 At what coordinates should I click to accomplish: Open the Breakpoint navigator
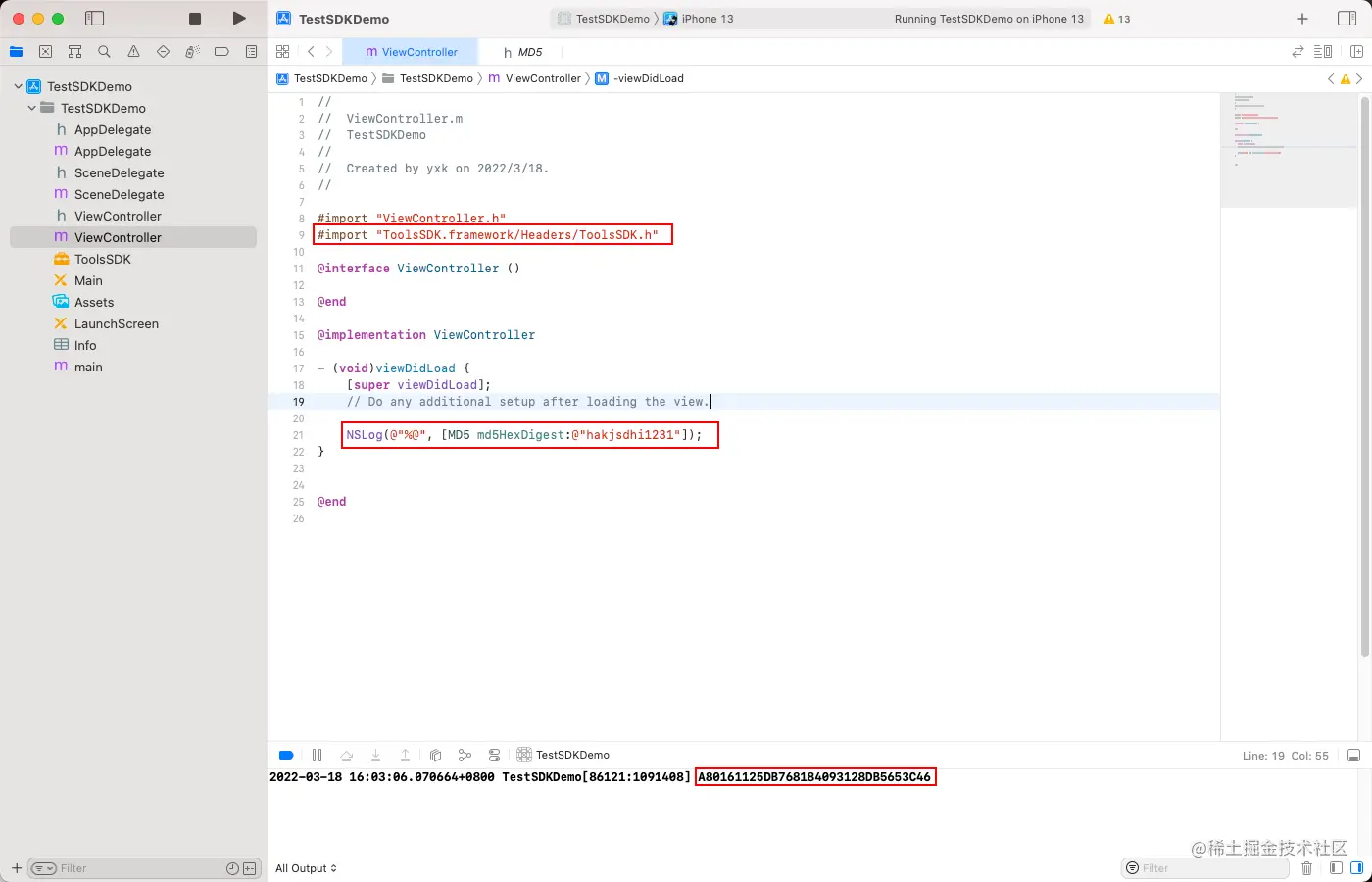pos(222,52)
